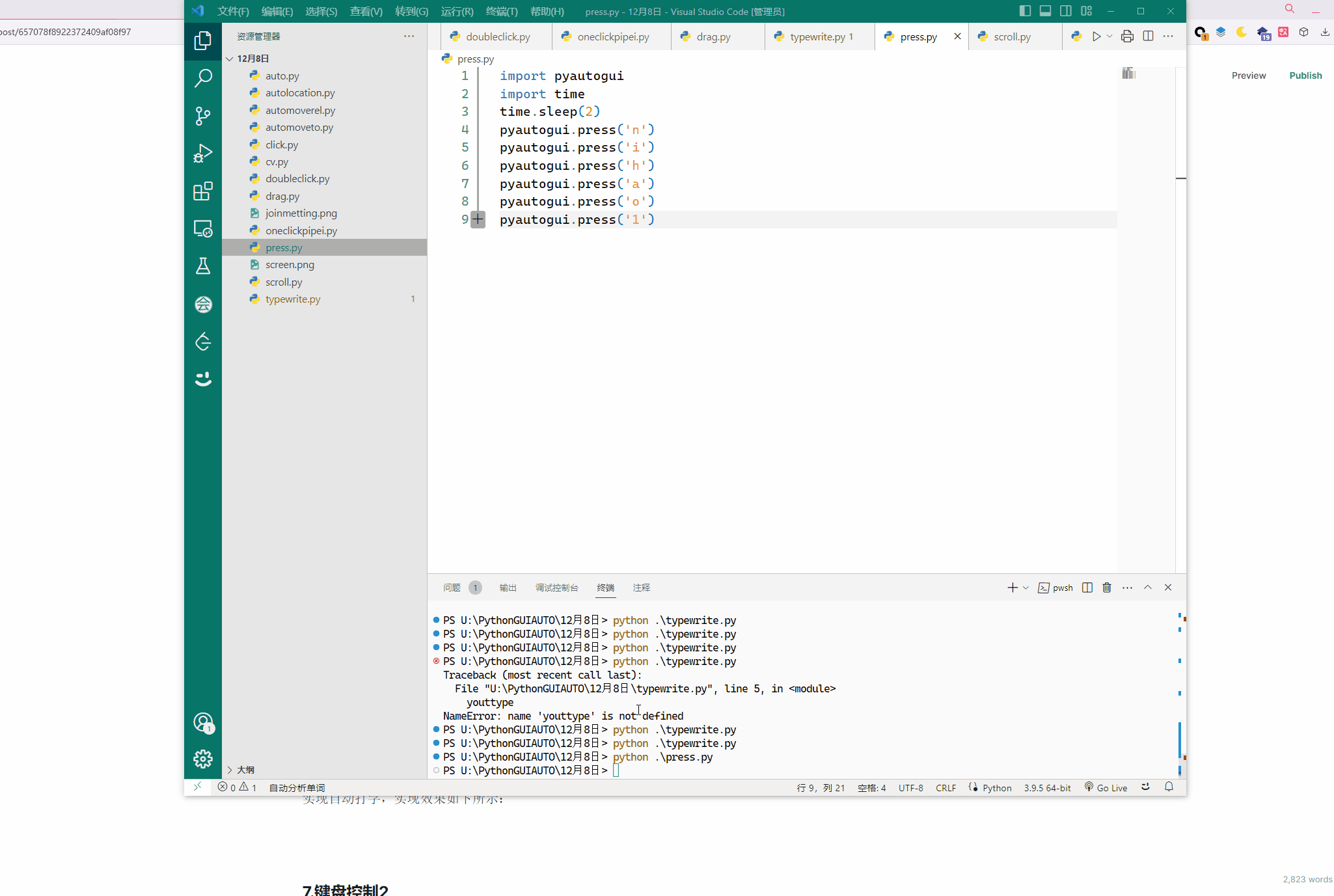Open the Explorer view in activity bar
Viewport: 1334px width, 896px height.
(203, 41)
